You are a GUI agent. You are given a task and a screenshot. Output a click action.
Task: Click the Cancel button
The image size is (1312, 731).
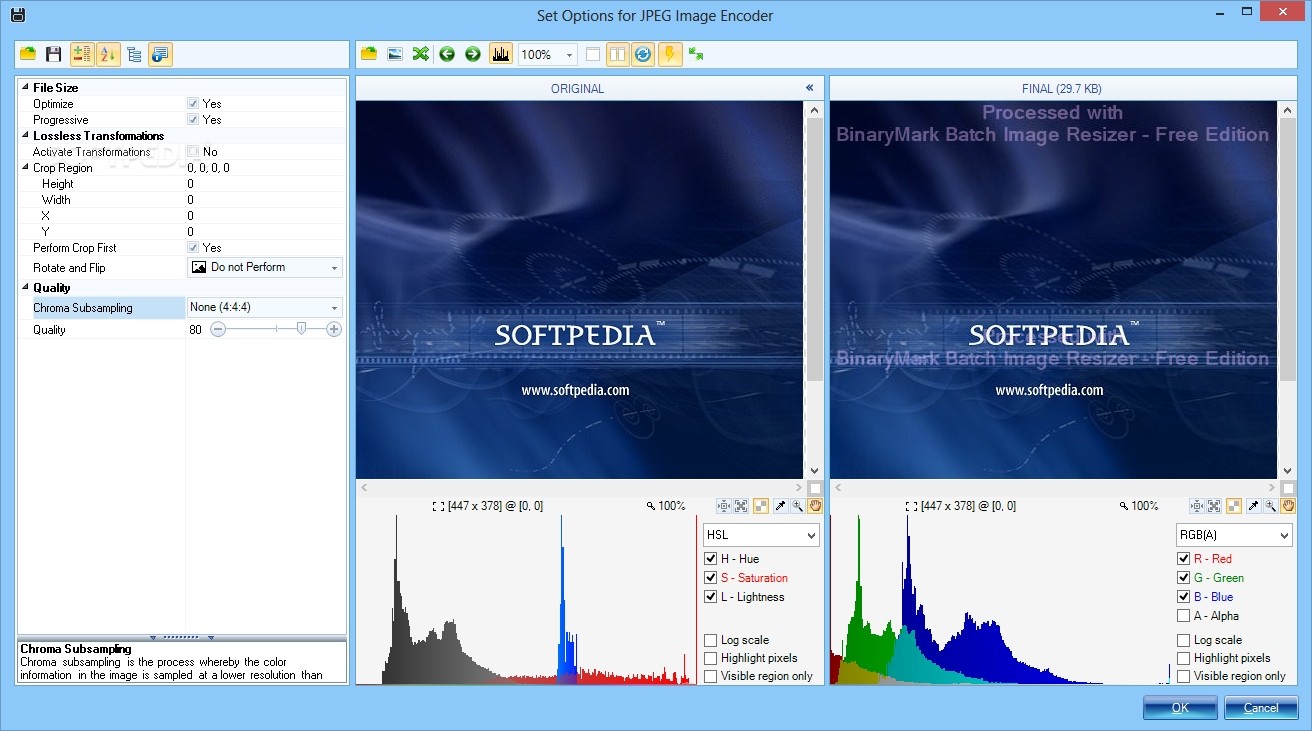1261,707
